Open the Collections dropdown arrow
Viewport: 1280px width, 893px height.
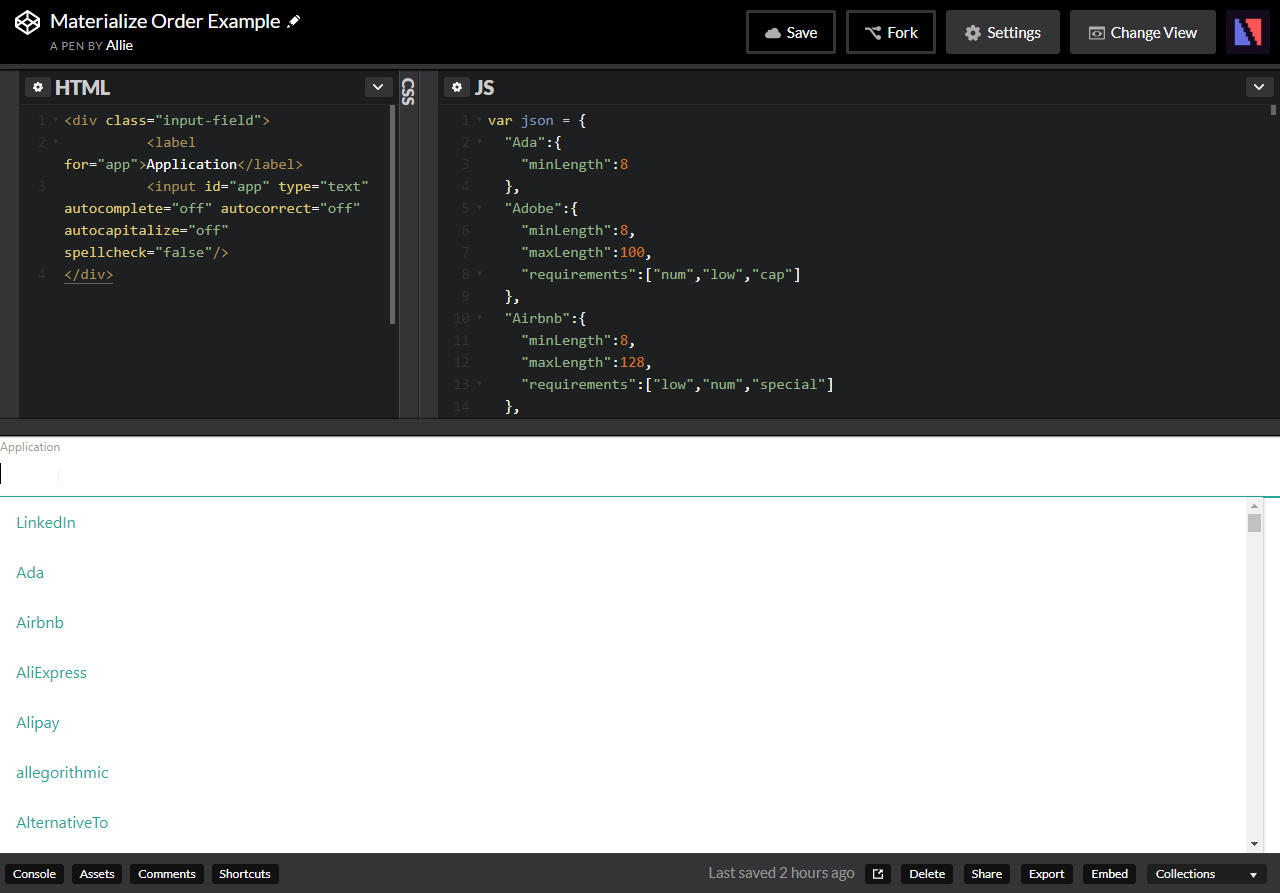pyautogui.click(x=1252, y=873)
